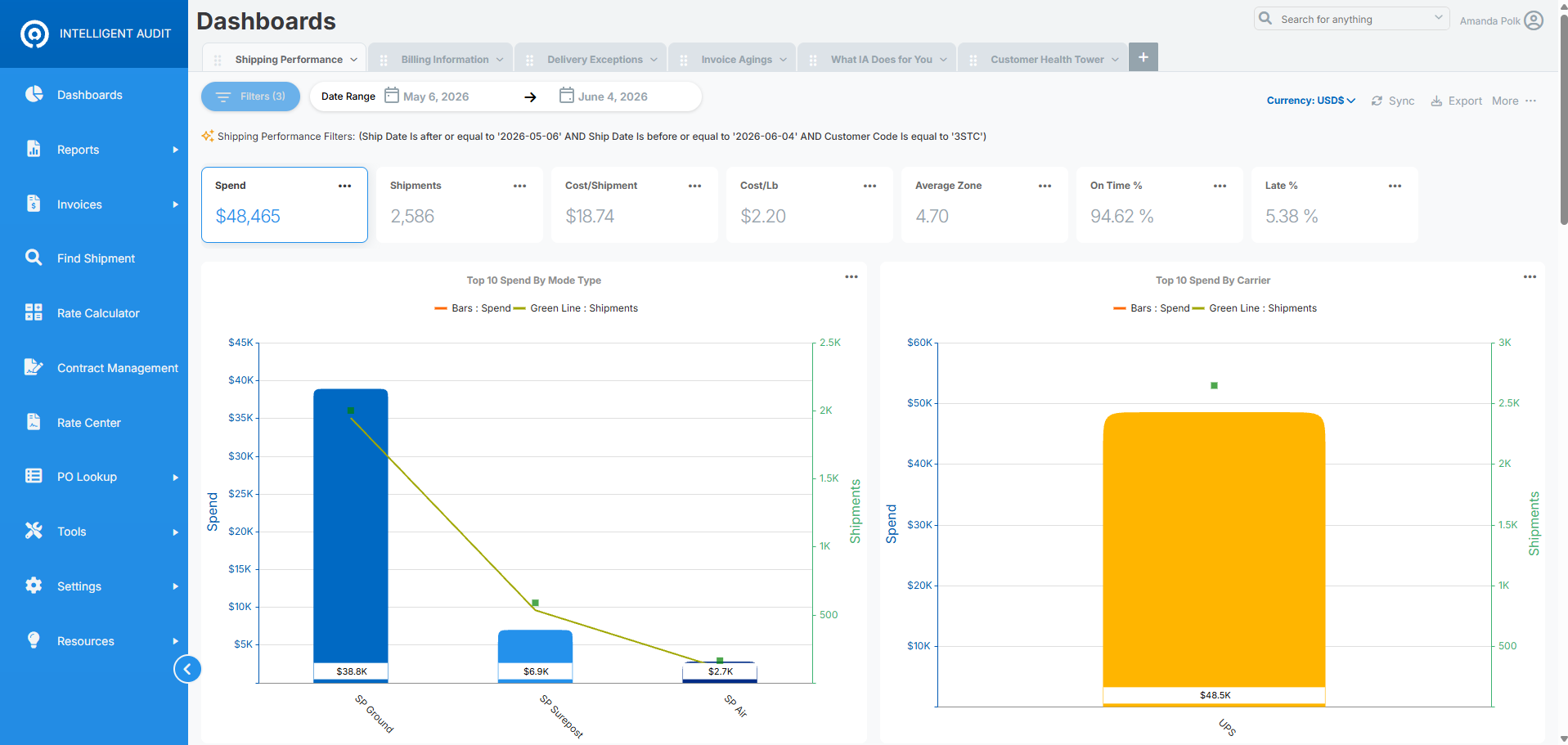The height and width of the screenshot is (745, 1568).
Task: Add a new dashboard tab with plus
Action: tap(1143, 57)
